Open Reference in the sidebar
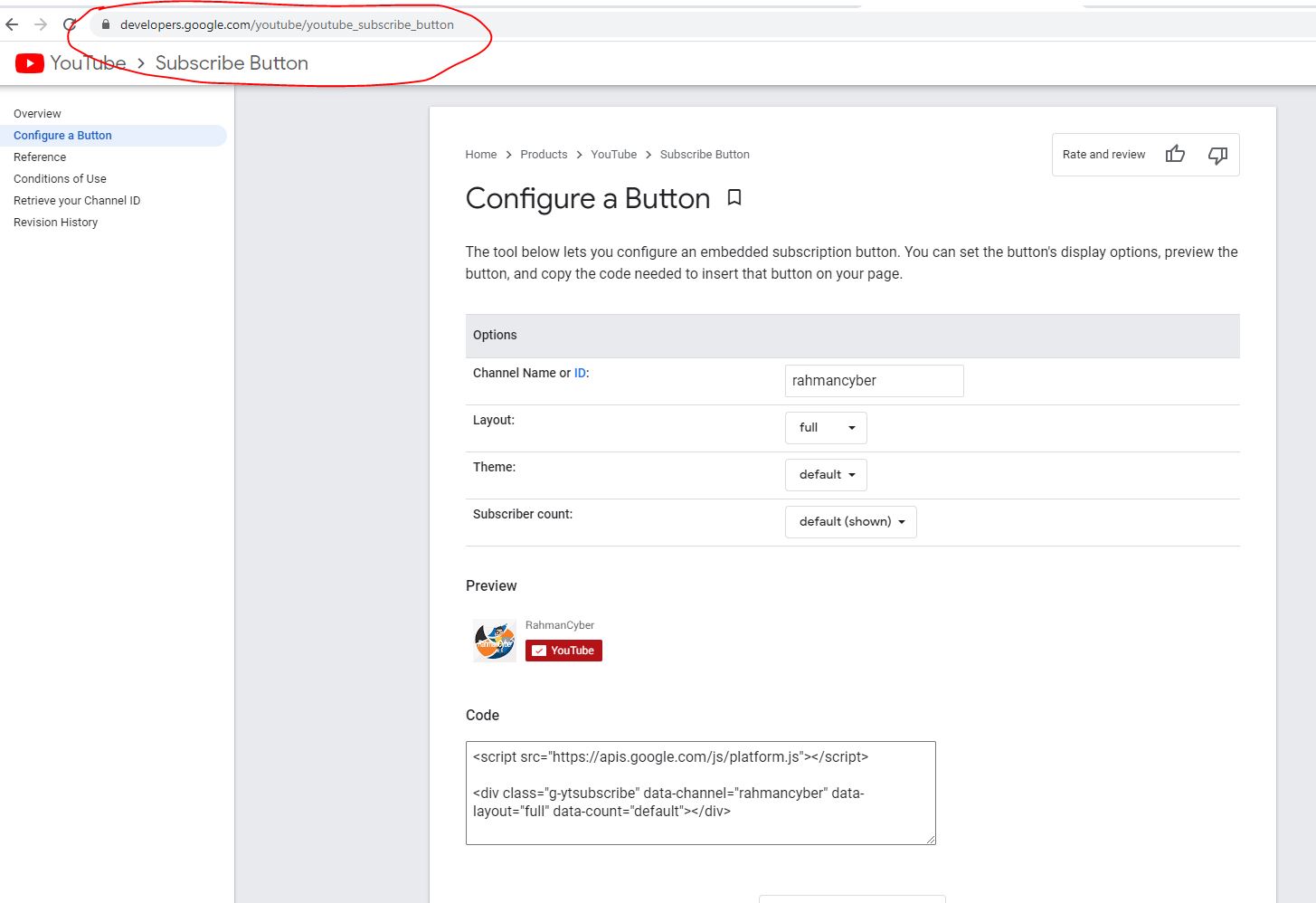The width and height of the screenshot is (1316, 903). (x=40, y=157)
